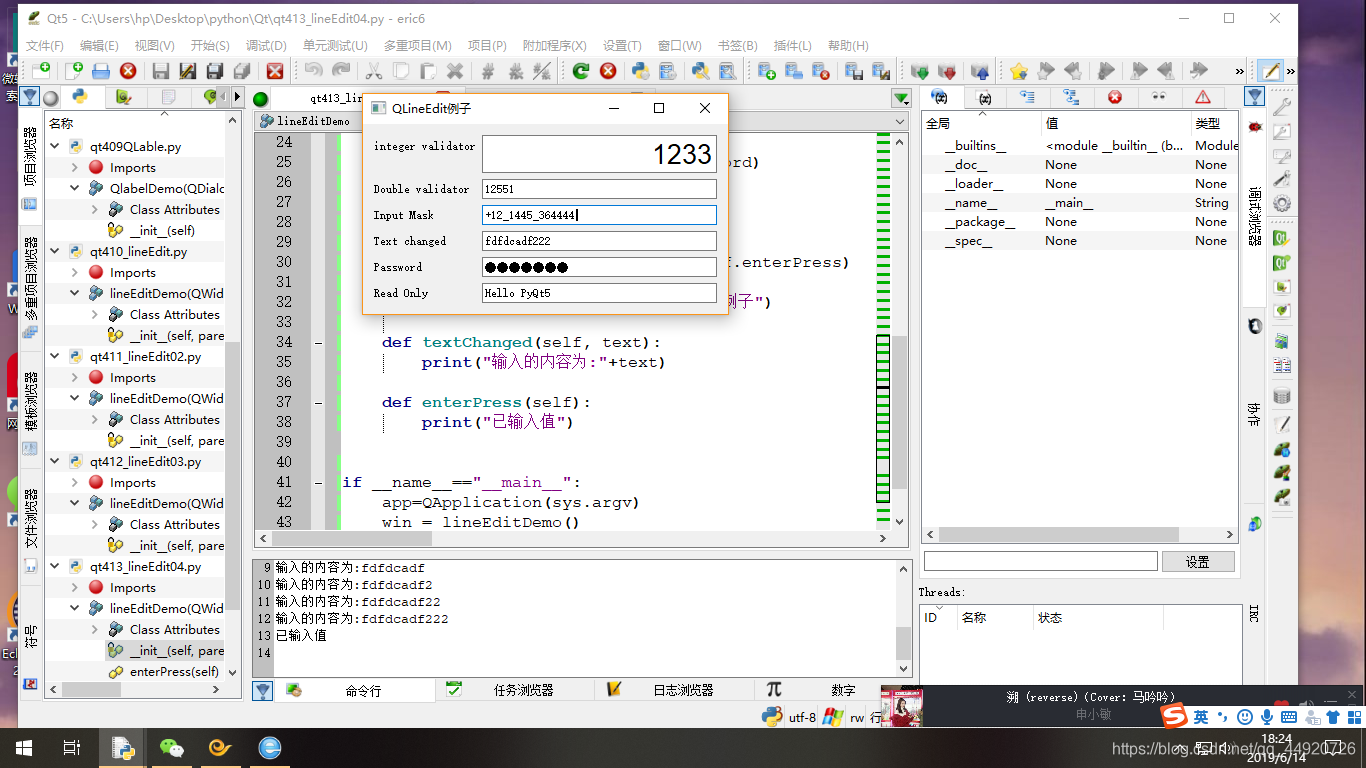
Task: Click the save file floppy icon
Action: click(x=160, y=70)
